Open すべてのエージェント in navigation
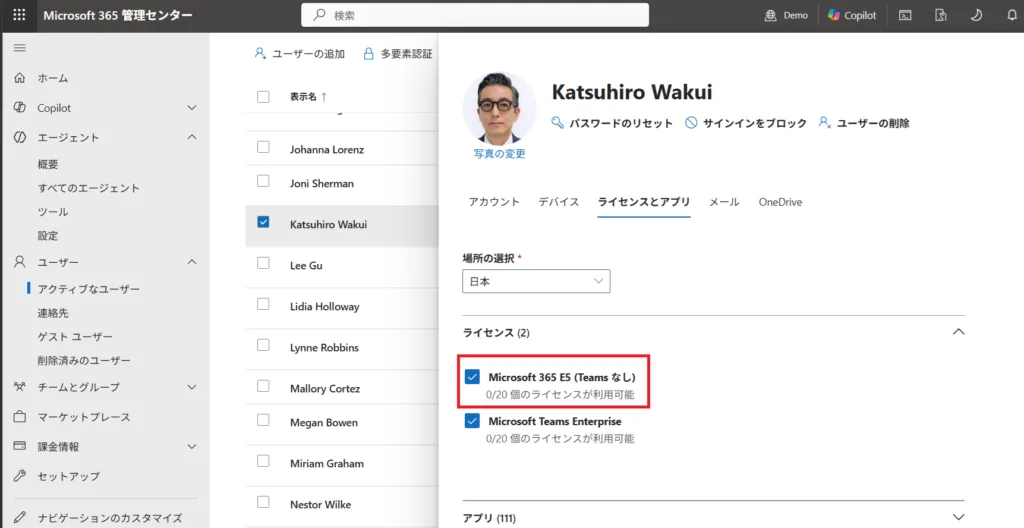This screenshot has height=528, width=1024. pos(89,188)
